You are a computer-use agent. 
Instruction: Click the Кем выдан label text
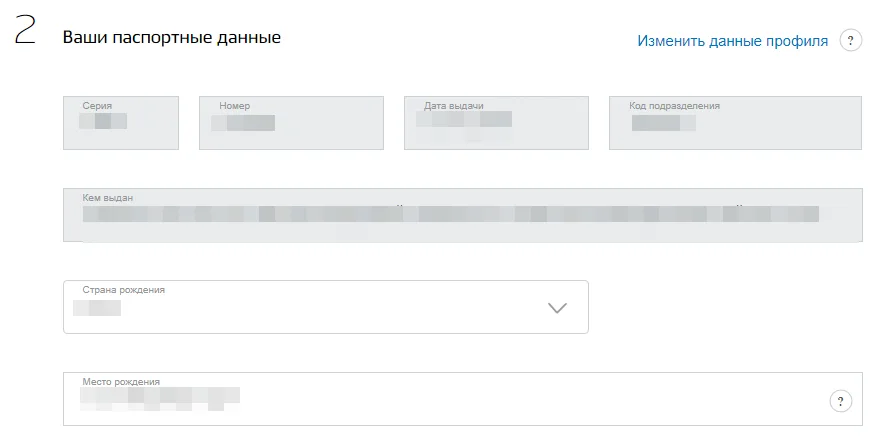coord(108,198)
